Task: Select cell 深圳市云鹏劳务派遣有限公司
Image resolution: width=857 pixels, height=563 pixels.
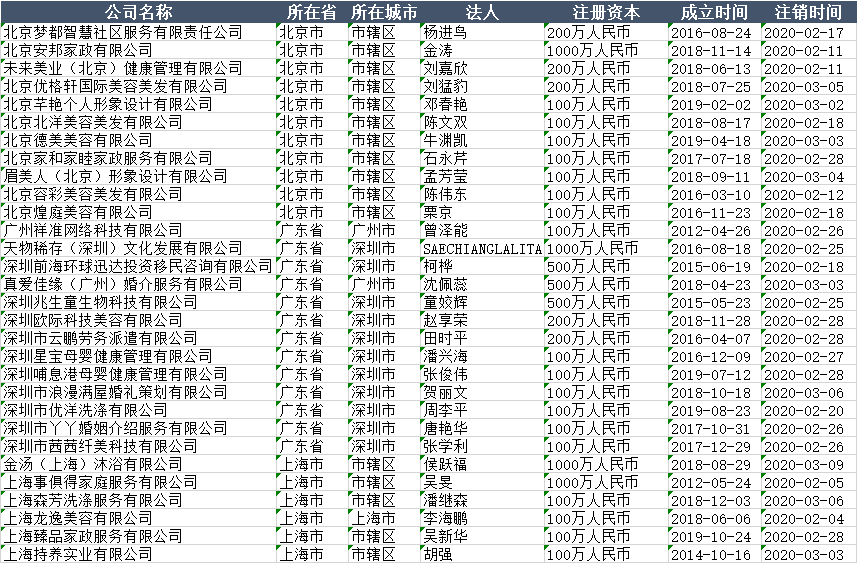Action: pyautogui.click(x=138, y=338)
